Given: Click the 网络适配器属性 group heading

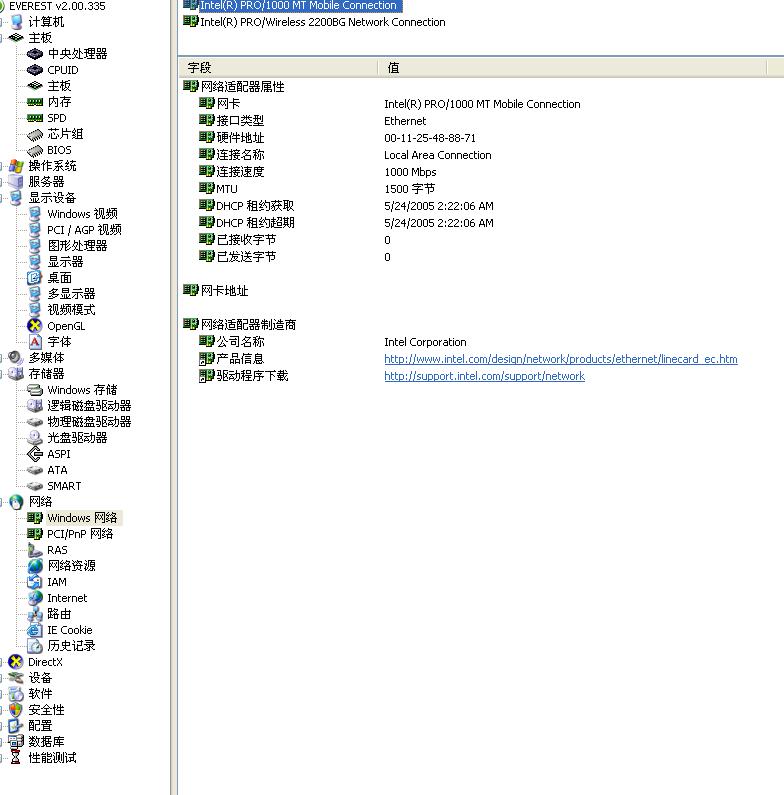Looking at the screenshot, I should click(x=242, y=87).
